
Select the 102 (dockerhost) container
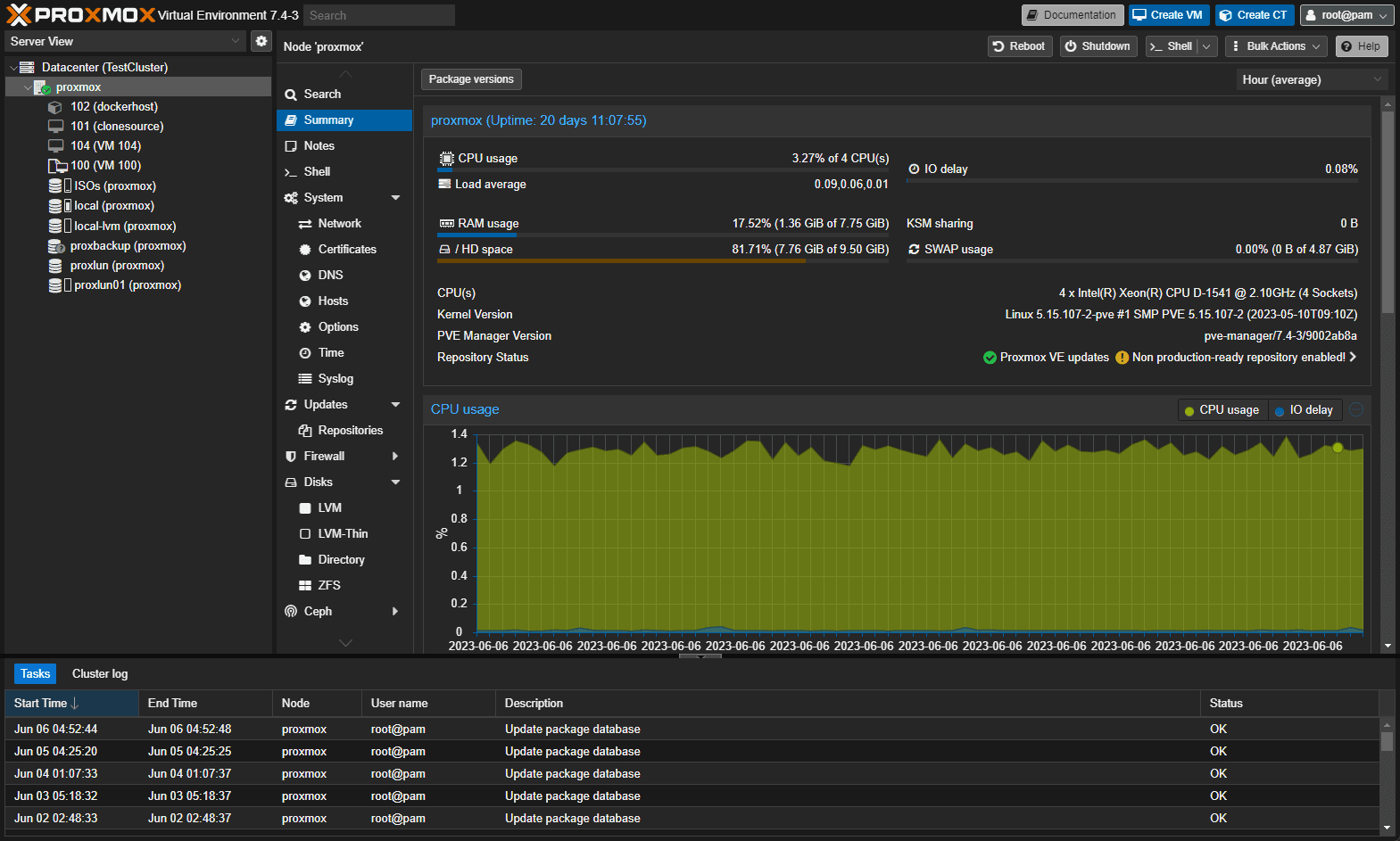[113, 106]
